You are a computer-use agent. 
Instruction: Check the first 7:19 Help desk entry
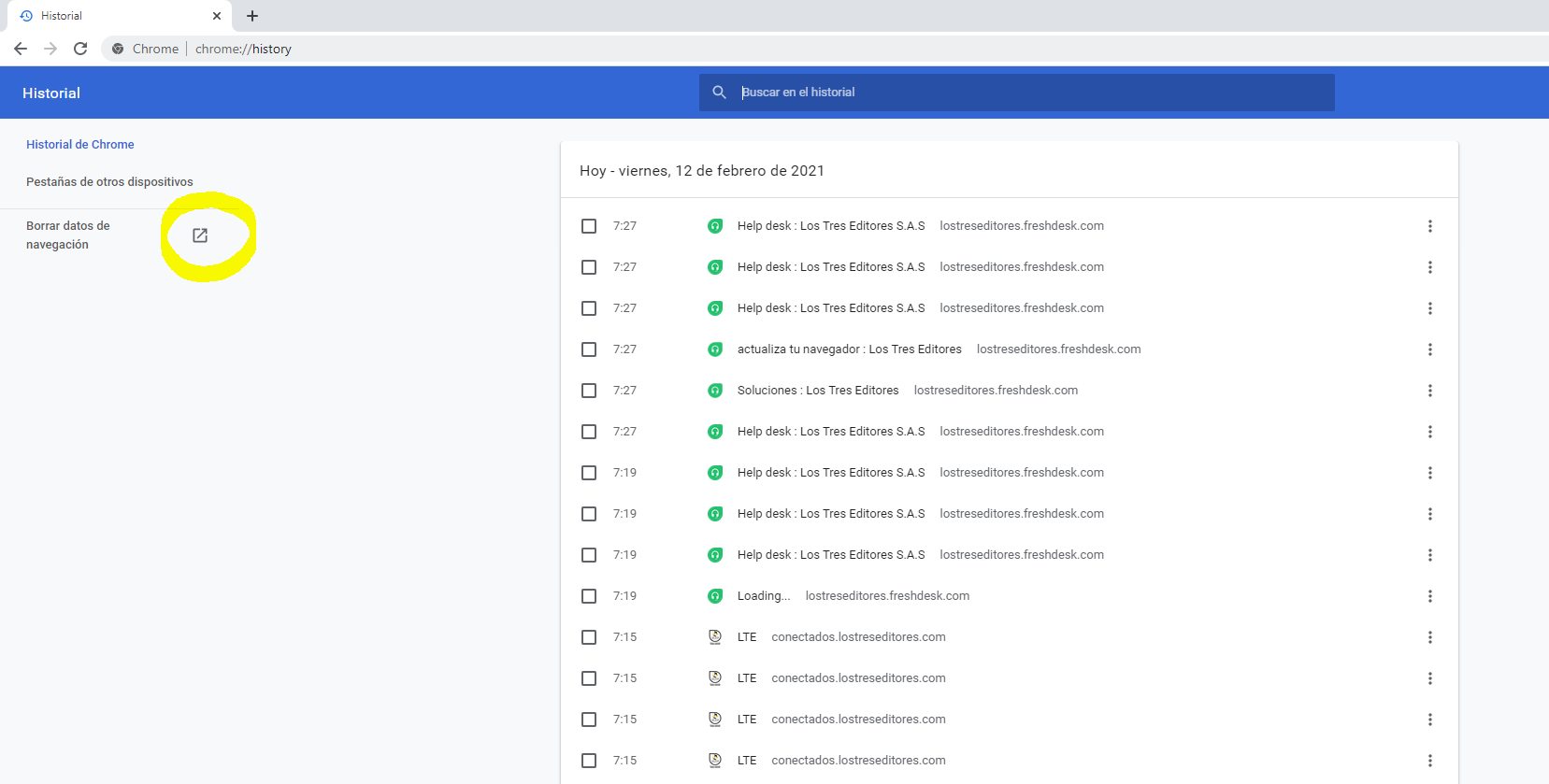[x=589, y=473]
